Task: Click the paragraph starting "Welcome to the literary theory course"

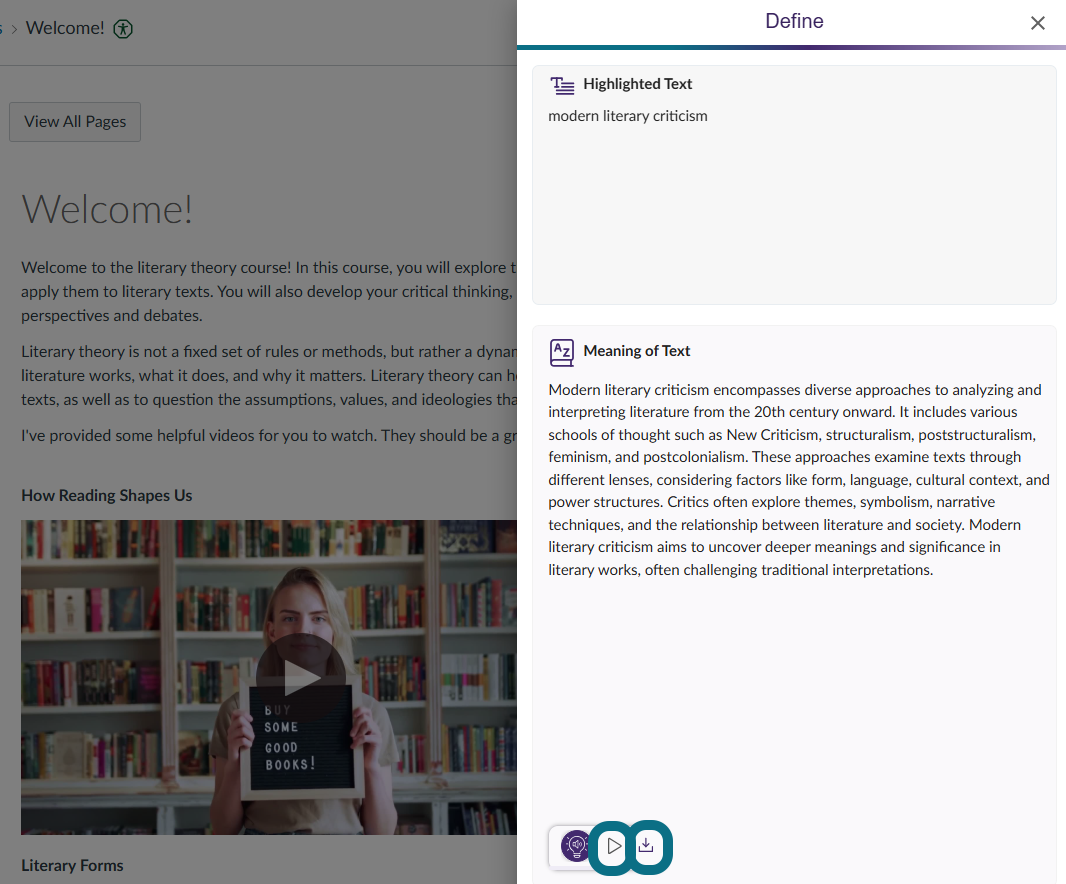Action: [269, 292]
